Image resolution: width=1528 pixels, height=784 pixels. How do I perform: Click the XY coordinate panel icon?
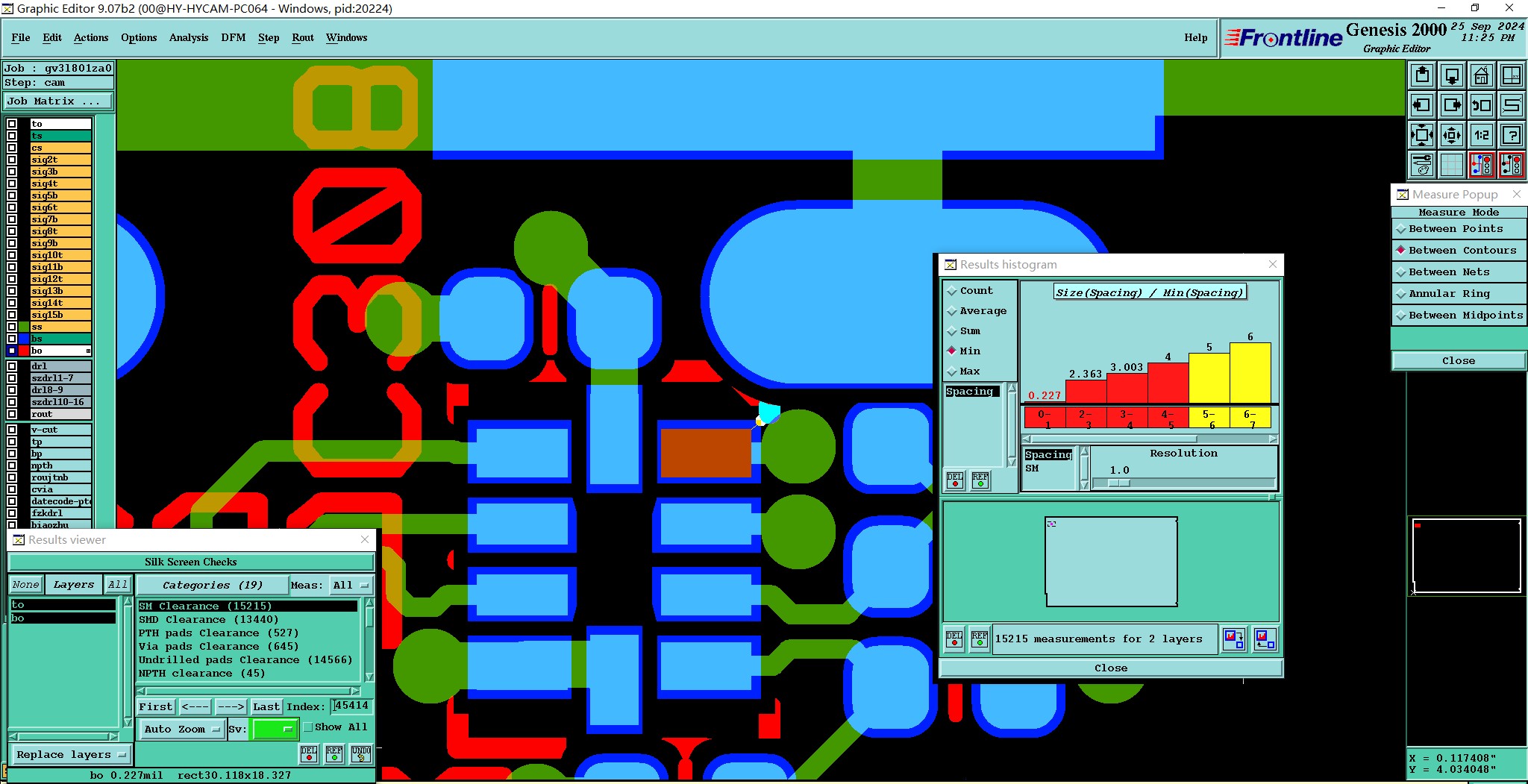tap(1512, 75)
